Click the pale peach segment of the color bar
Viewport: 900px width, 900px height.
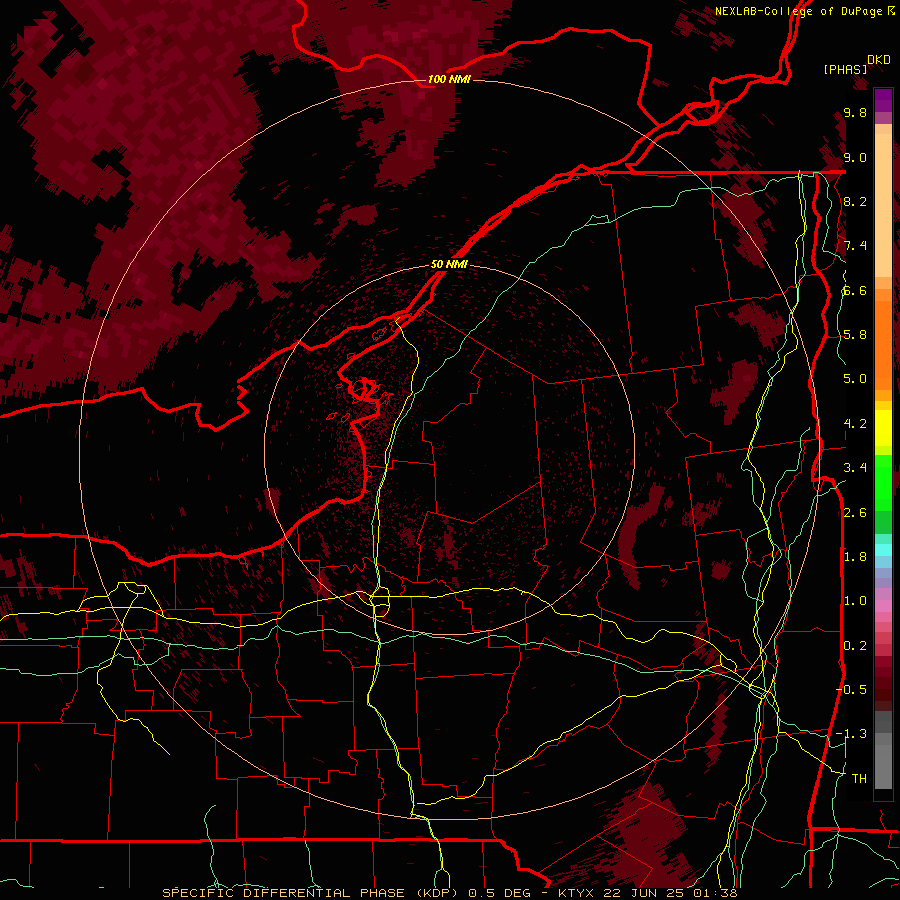tap(883, 207)
